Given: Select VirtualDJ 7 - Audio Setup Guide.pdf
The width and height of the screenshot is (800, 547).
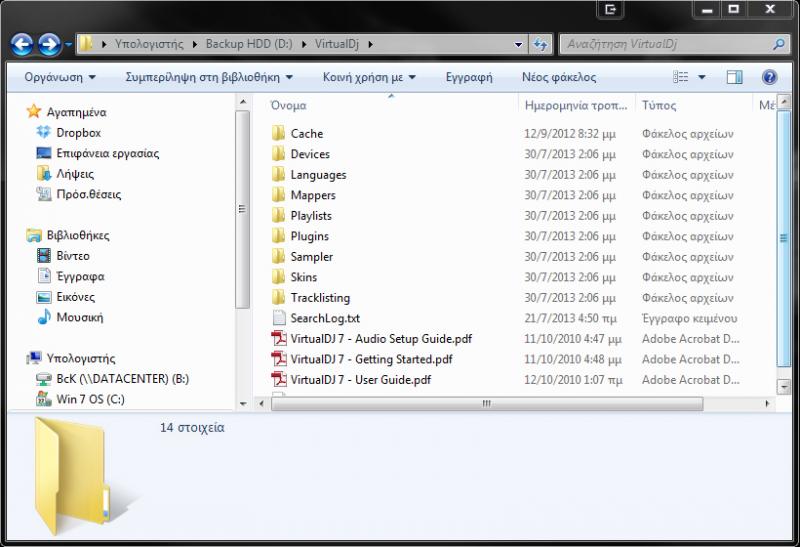Looking at the screenshot, I should coord(372,339).
